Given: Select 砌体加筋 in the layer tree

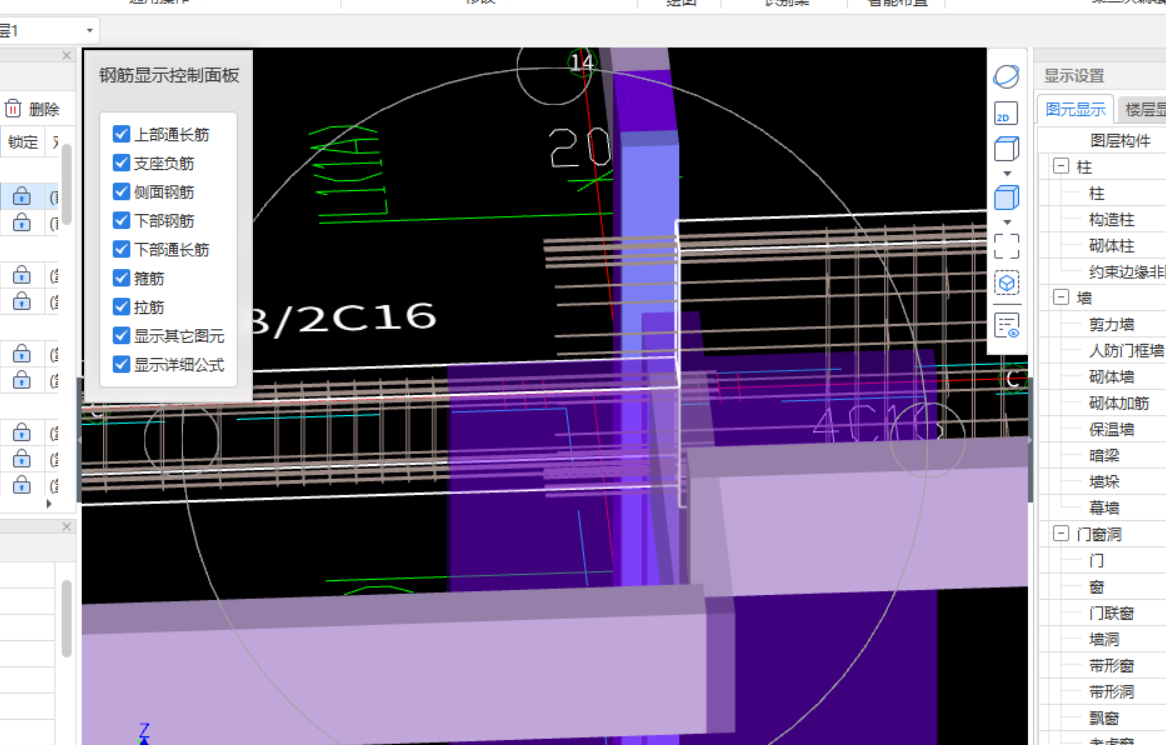Looking at the screenshot, I should [1118, 403].
